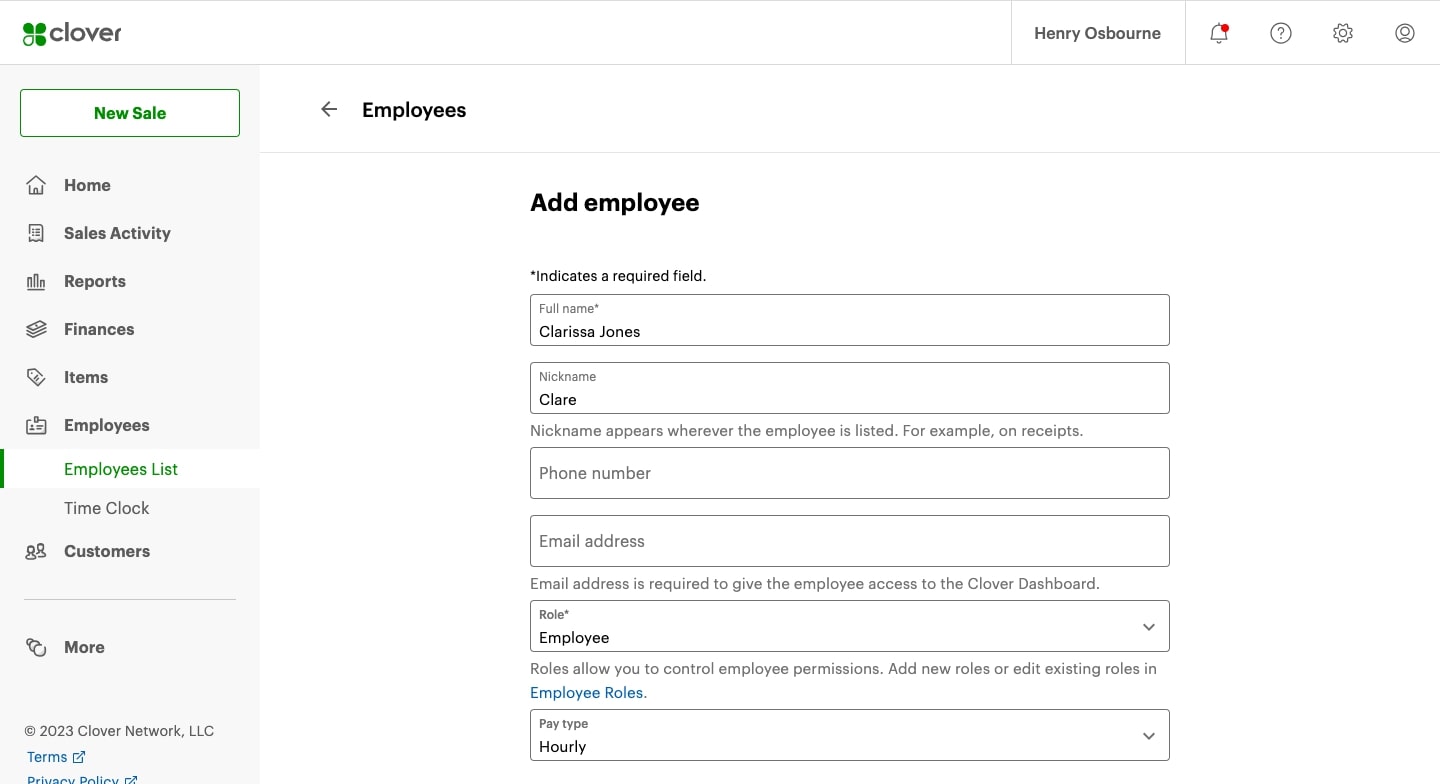Click the Sales Activity receipt icon
Viewport: 1440px width, 784px height.
36,233
